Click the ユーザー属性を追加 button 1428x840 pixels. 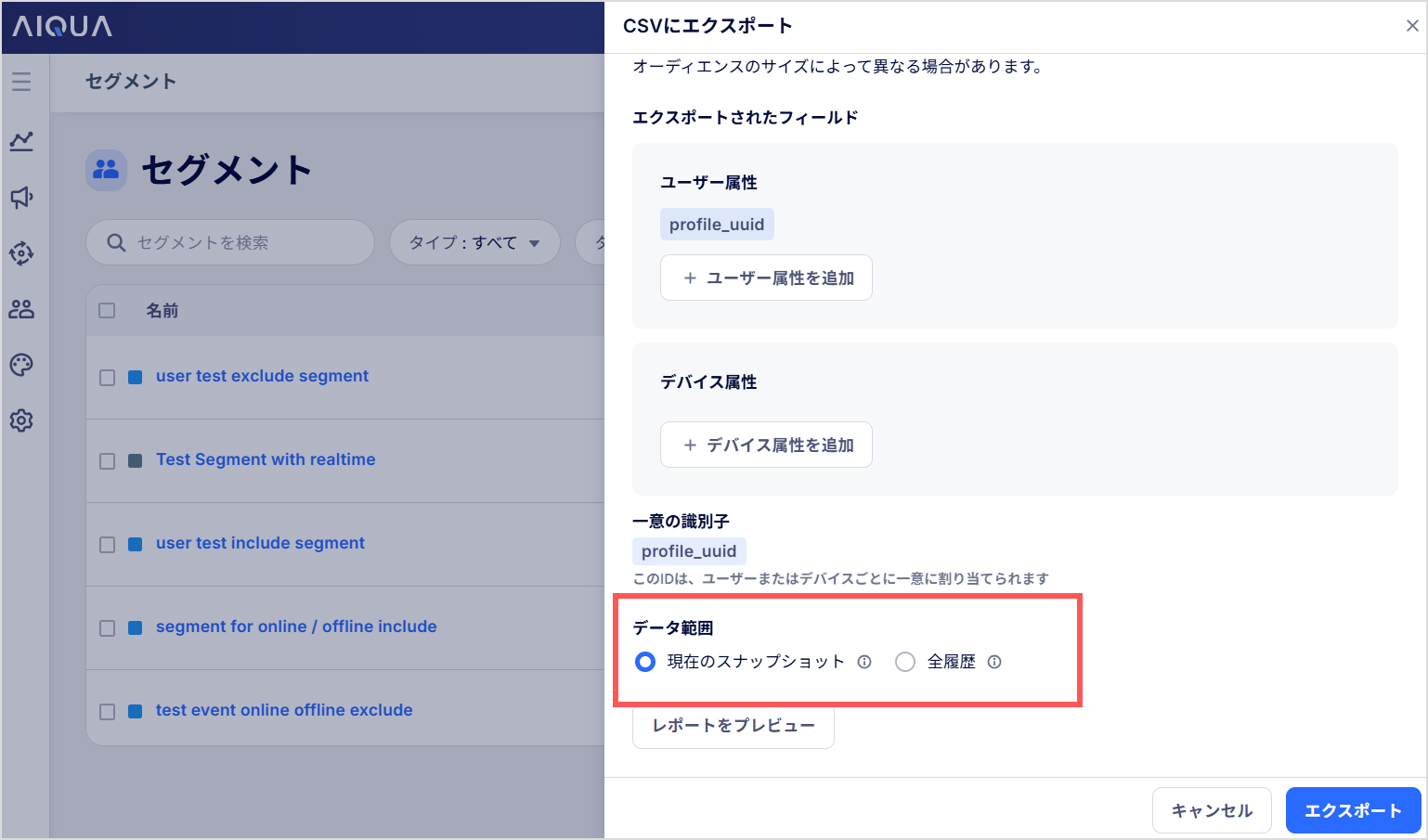tap(766, 278)
